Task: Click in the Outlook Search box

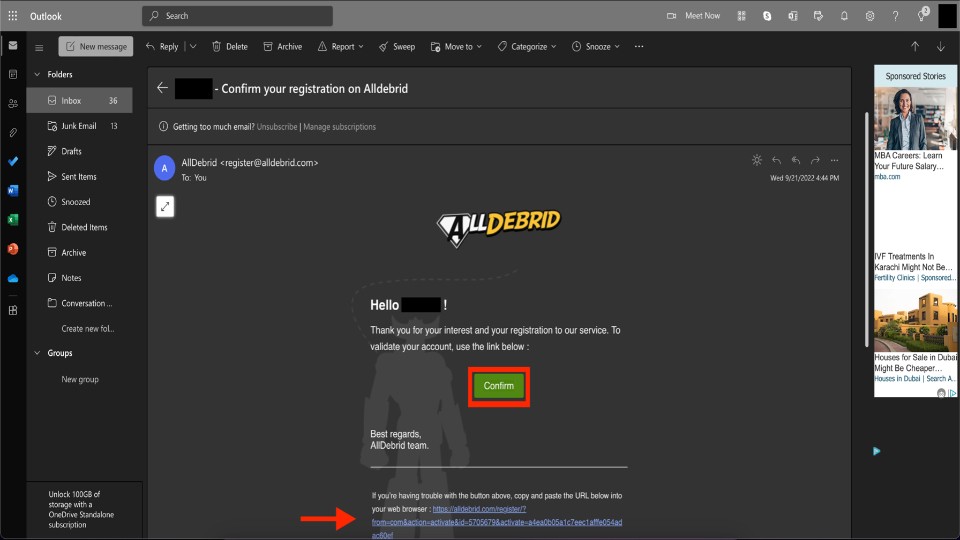Action: coord(238,16)
